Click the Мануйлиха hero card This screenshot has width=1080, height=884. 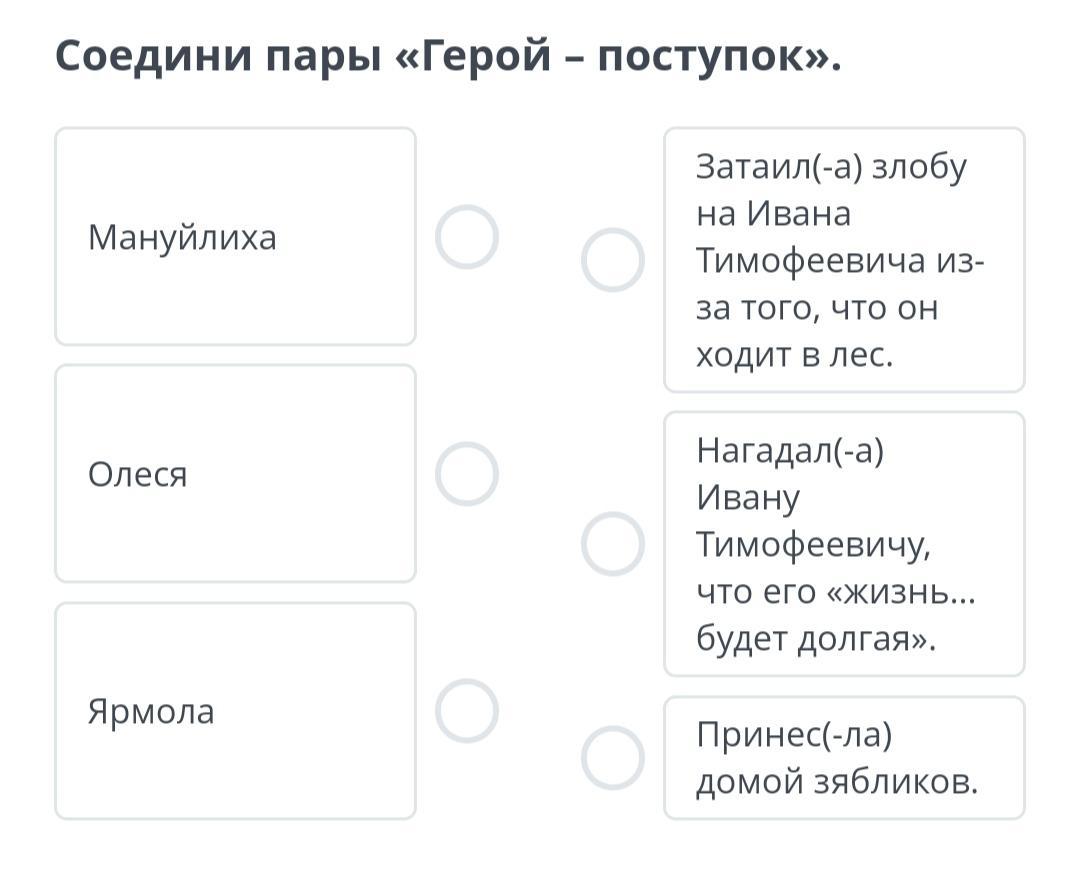pyautogui.click(x=235, y=237)
